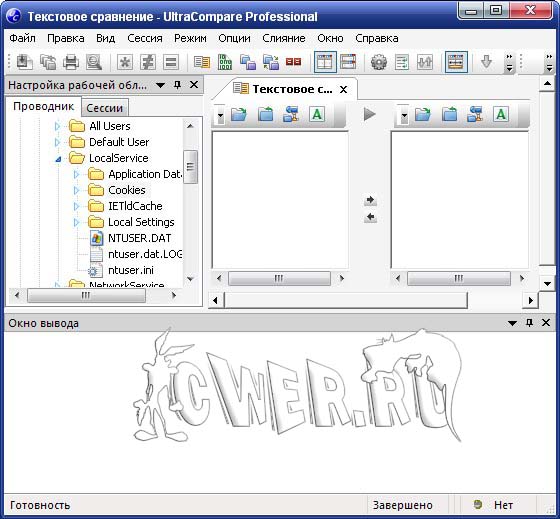Merge to left with arrow button

pos(370,217)
